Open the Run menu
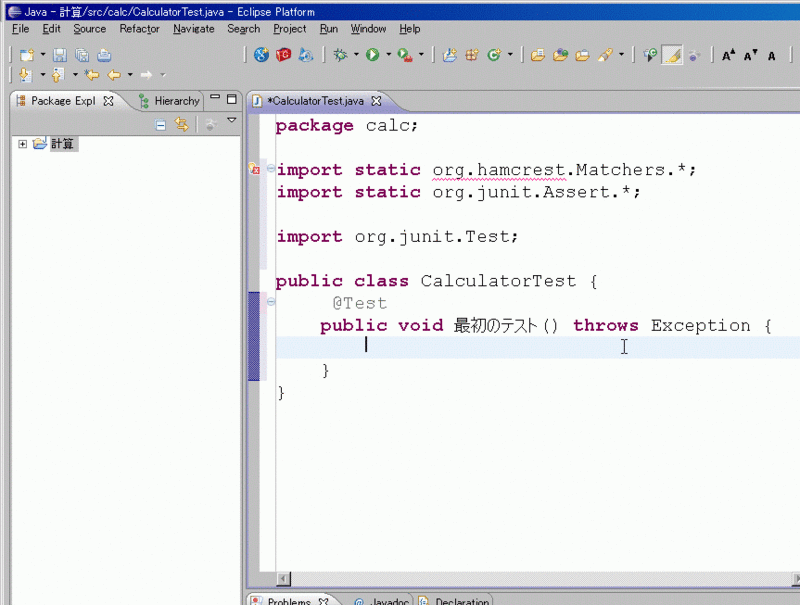800x605 pixels. [x=329, y=29]
